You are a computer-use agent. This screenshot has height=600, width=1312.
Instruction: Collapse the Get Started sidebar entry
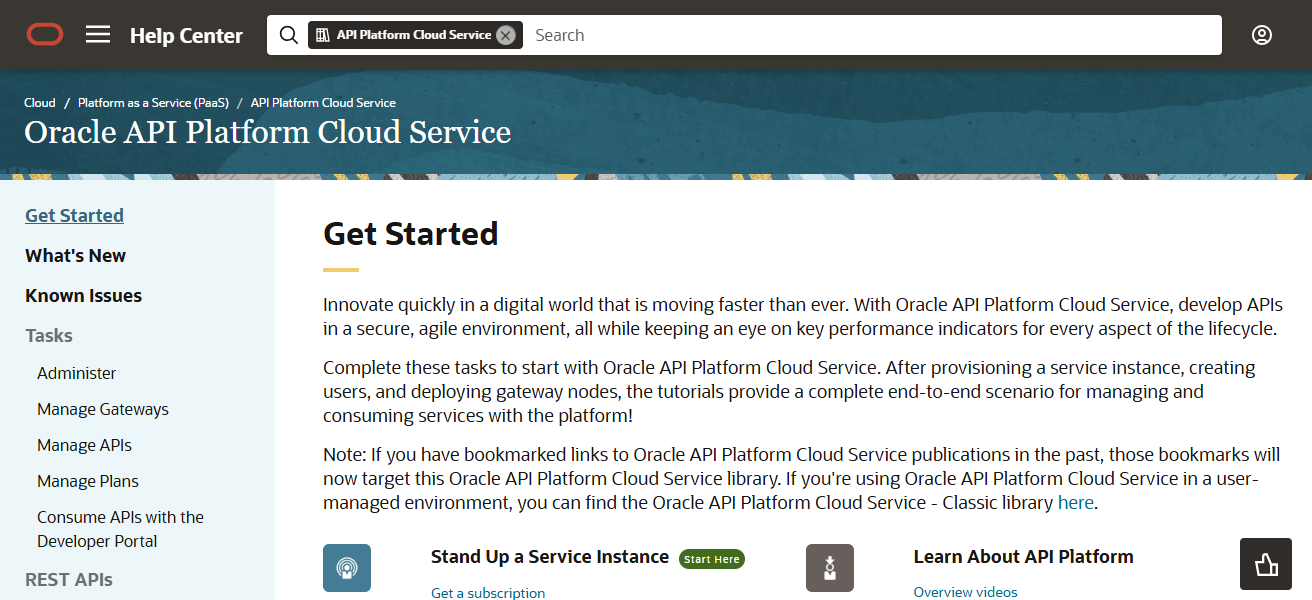click(74, 214)
